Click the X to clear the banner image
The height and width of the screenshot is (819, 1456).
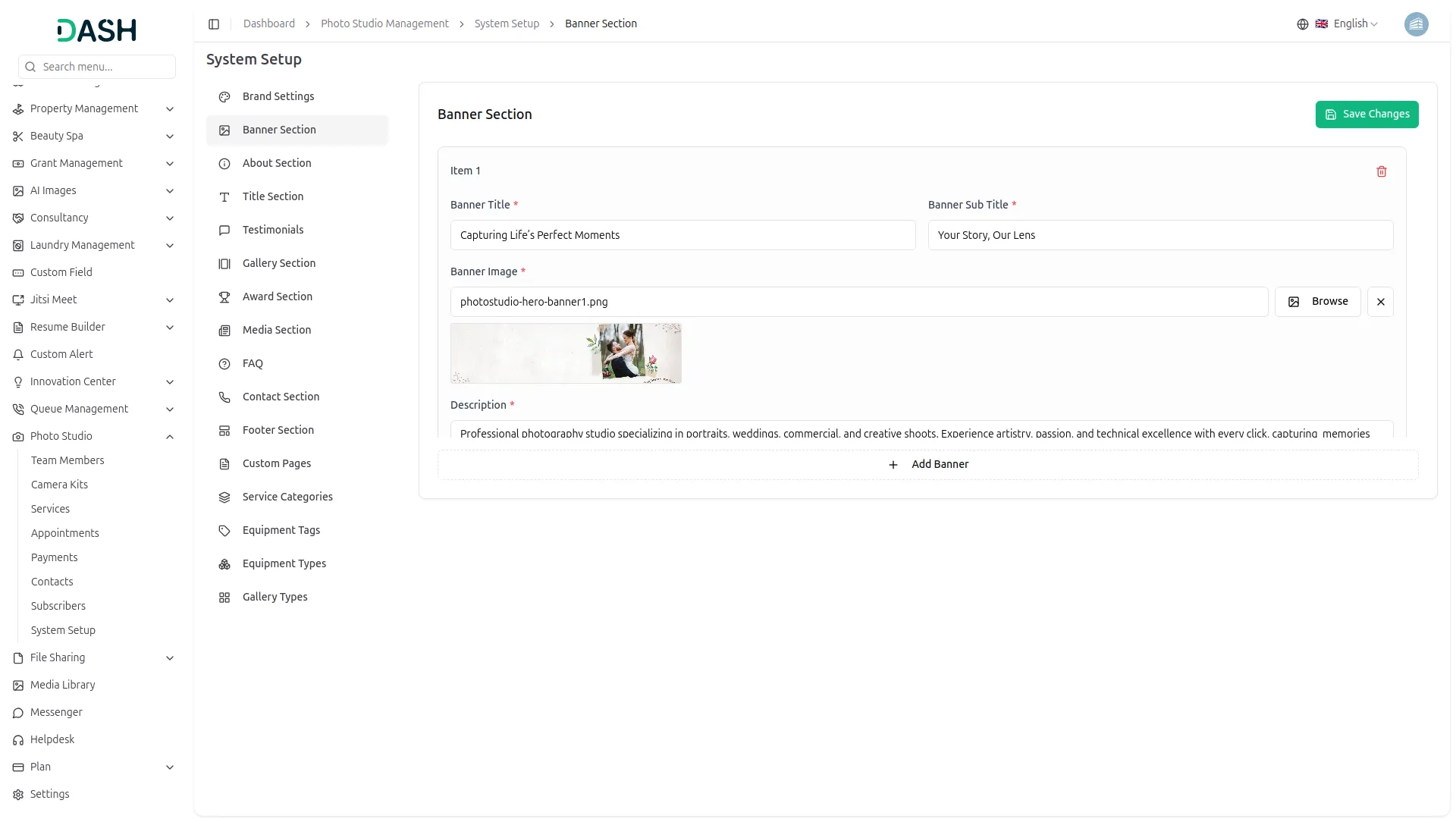click(x=1380, y=302)
